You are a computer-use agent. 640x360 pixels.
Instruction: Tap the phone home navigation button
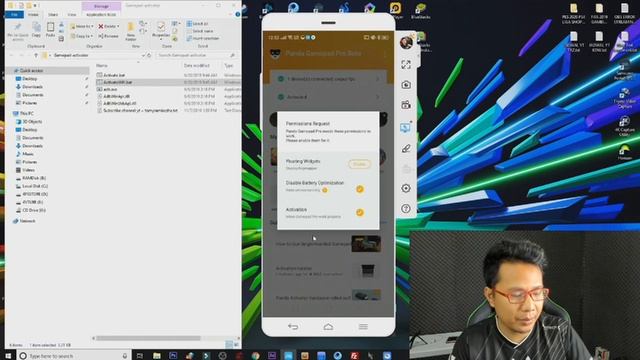coord(328,327)
